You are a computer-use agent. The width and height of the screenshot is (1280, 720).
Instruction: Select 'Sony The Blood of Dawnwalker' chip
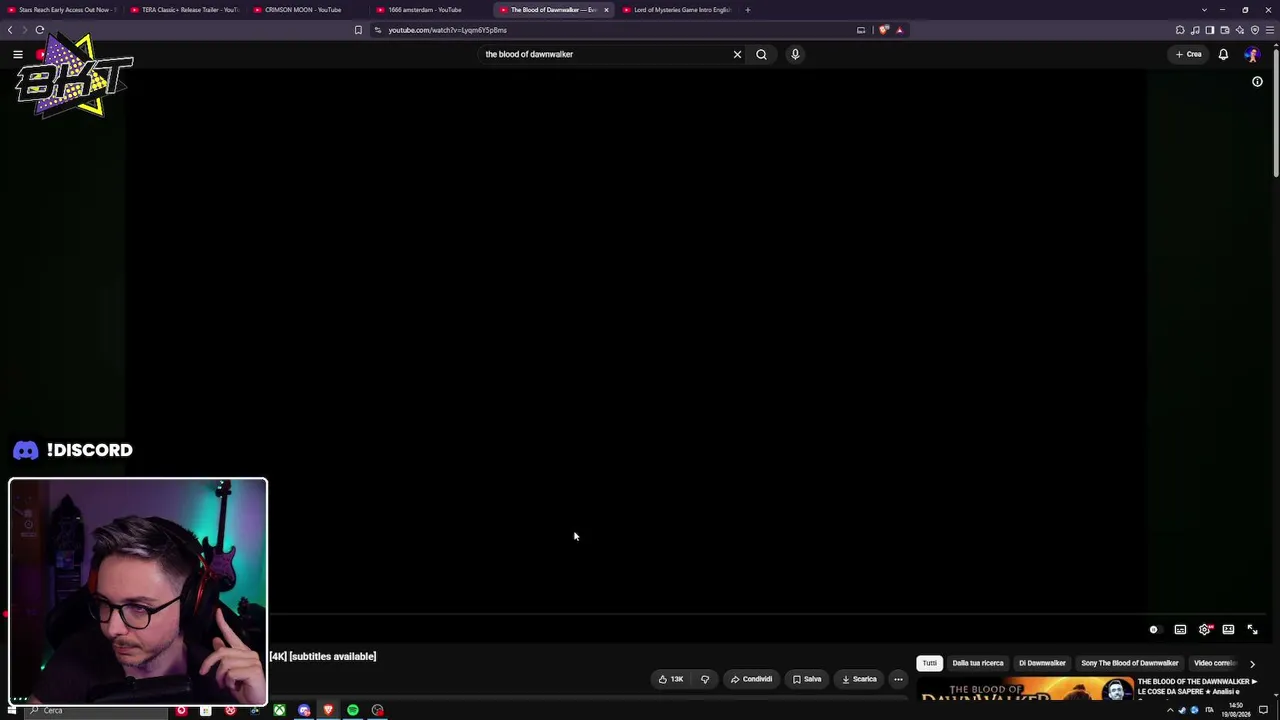click(x=1130, y=663)
